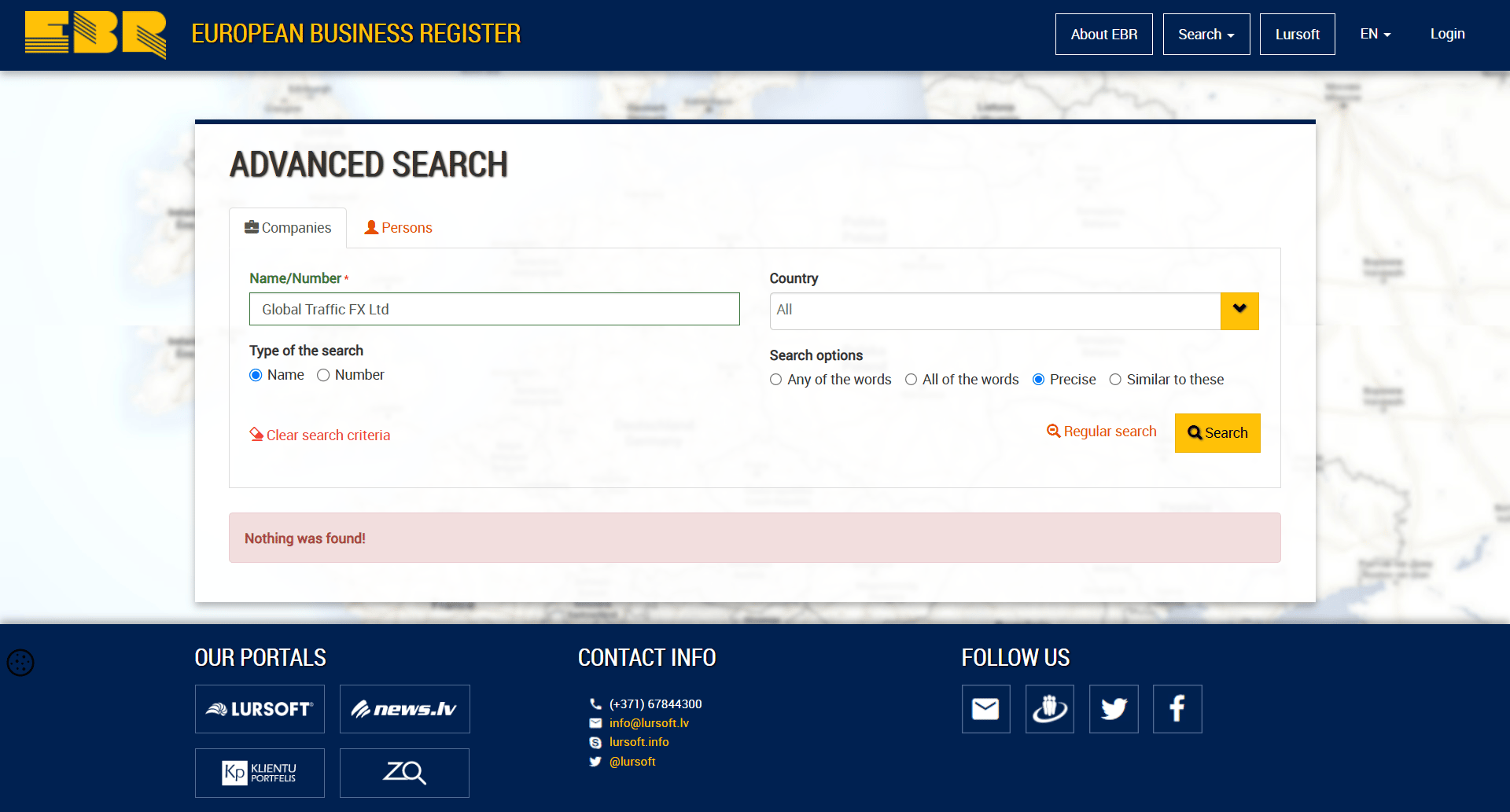1510x812 pixels.
Task: Open the Facebook follow icon
Action: tap(1177, 709)
